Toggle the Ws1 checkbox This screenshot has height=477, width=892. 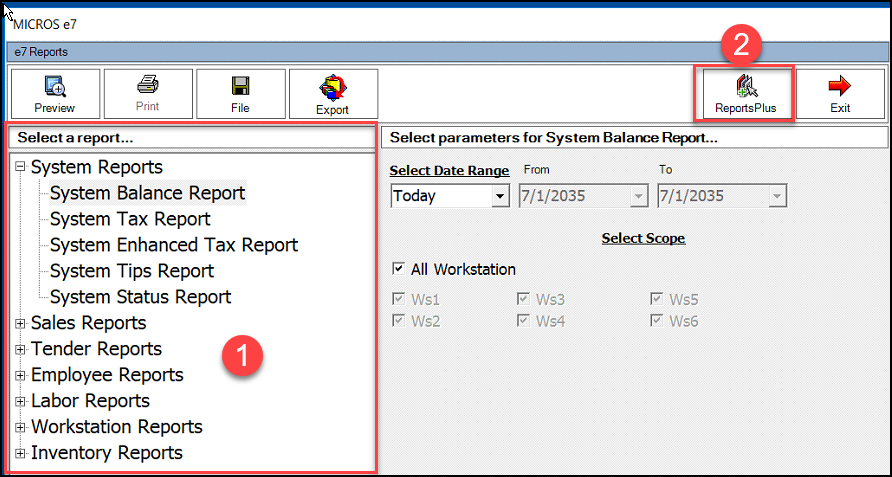(399, 299)
